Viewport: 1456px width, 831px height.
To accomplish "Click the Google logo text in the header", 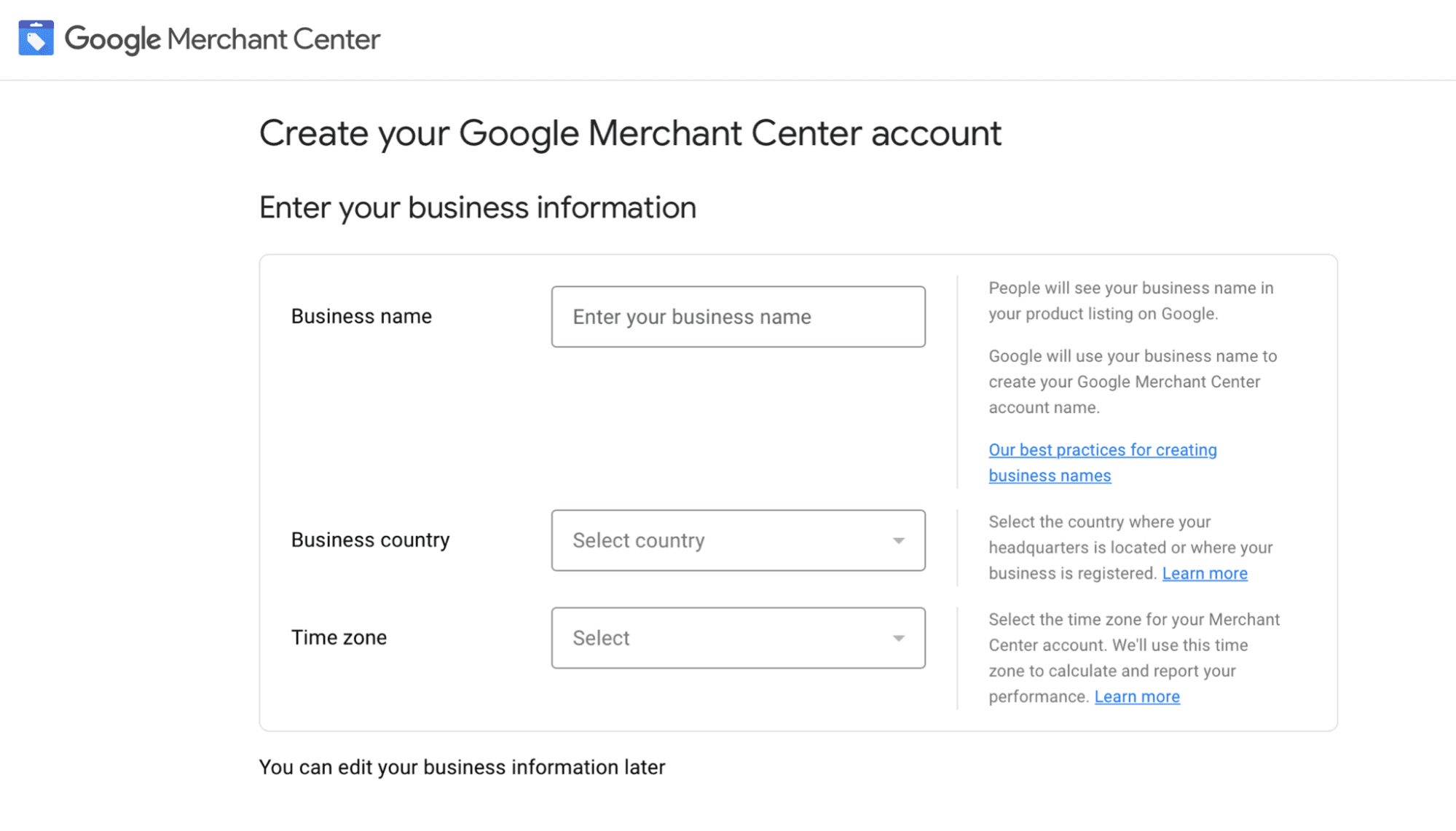I will point(113,39).
